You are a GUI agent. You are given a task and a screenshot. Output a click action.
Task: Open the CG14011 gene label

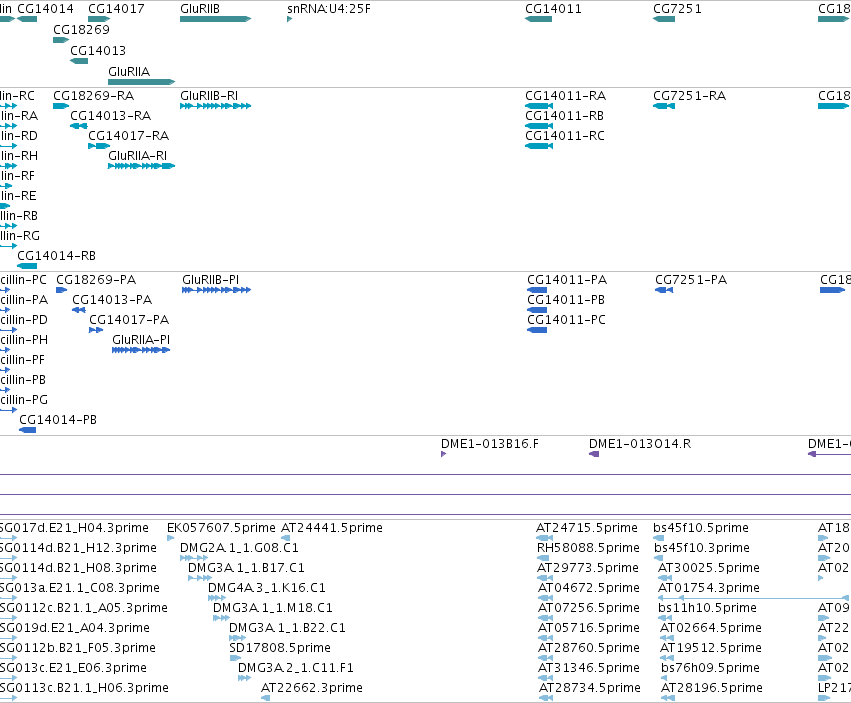[553, 9]
